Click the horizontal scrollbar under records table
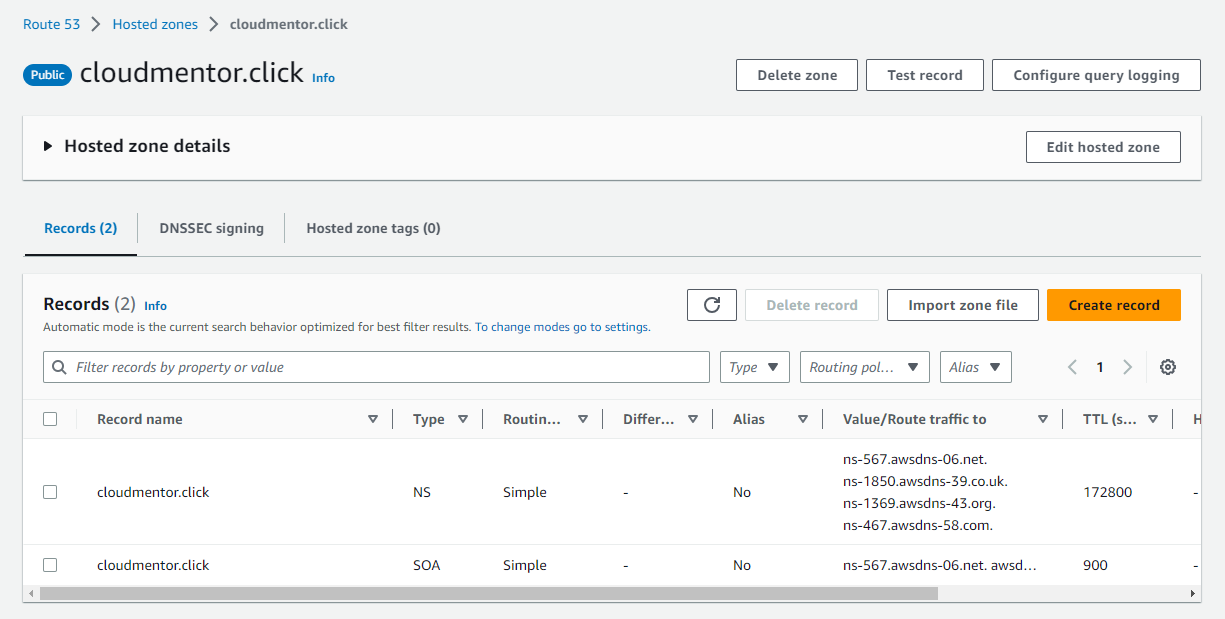1225x619 pixels. 488,593
